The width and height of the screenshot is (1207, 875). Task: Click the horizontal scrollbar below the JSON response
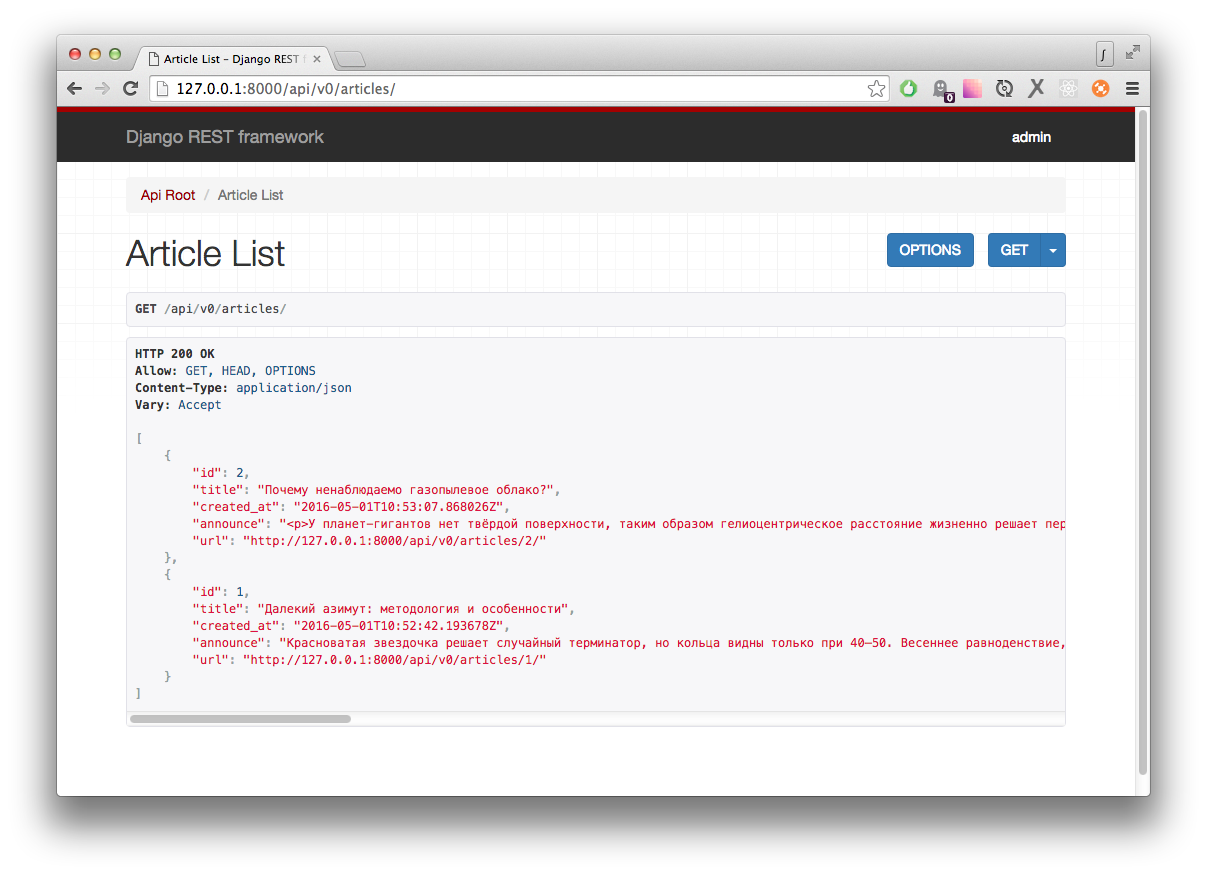point(240,718)
